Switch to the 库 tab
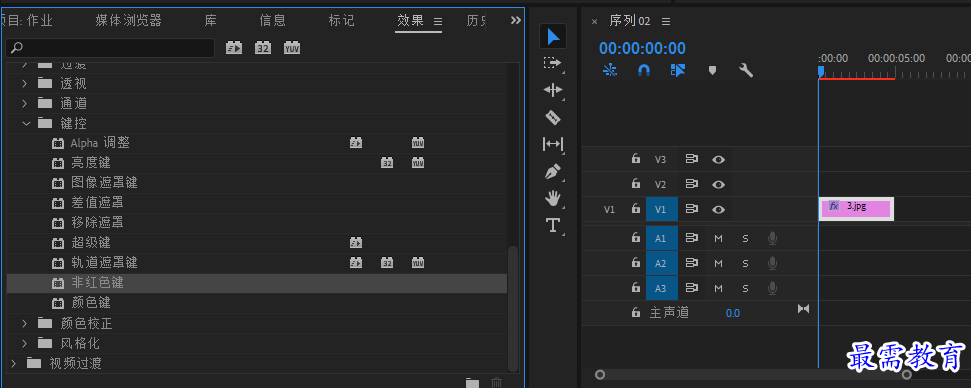This screenshot has width=971, height=388. click(x=211, y=20)
